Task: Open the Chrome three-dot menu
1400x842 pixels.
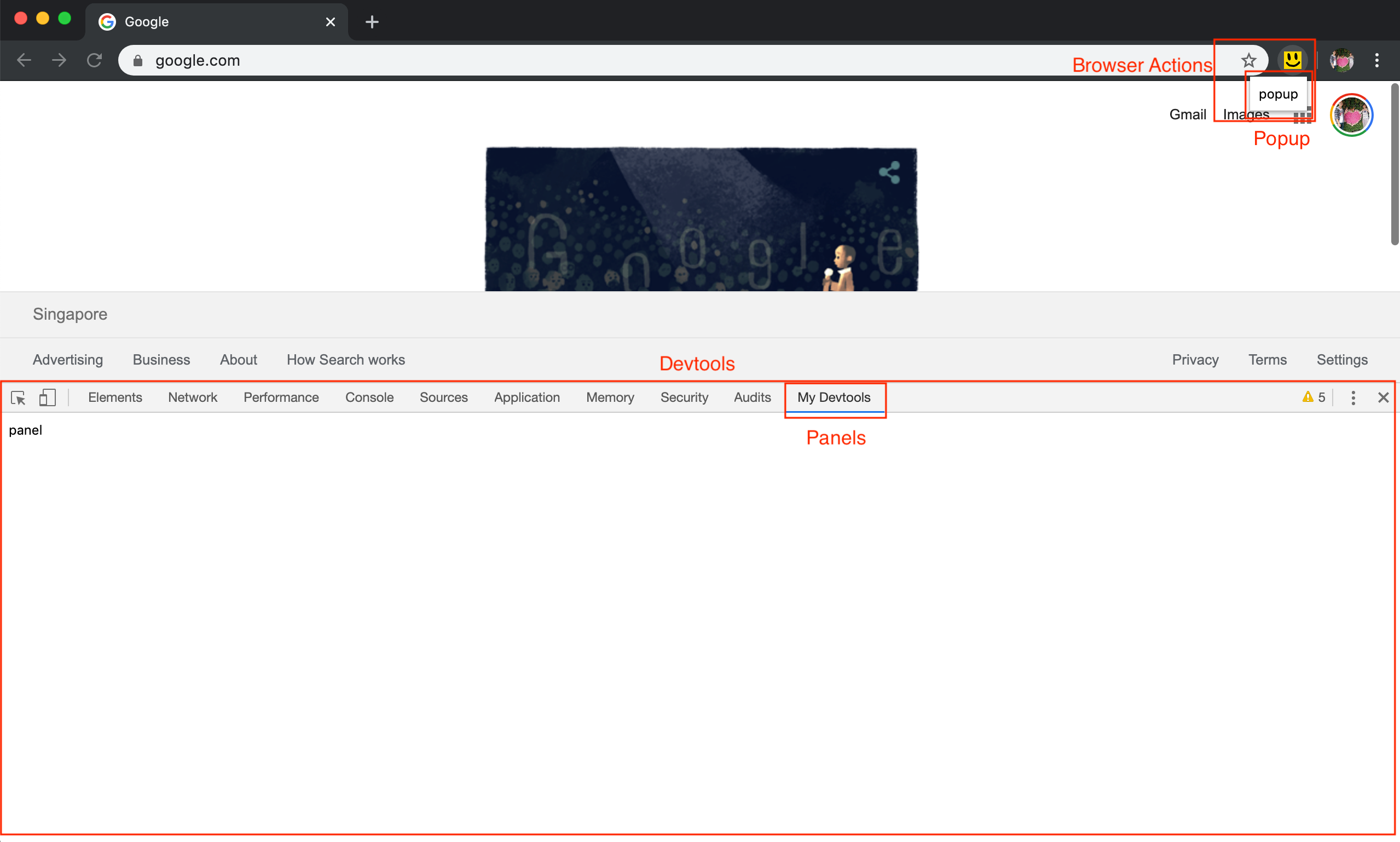Action: tap(1377, 60)
